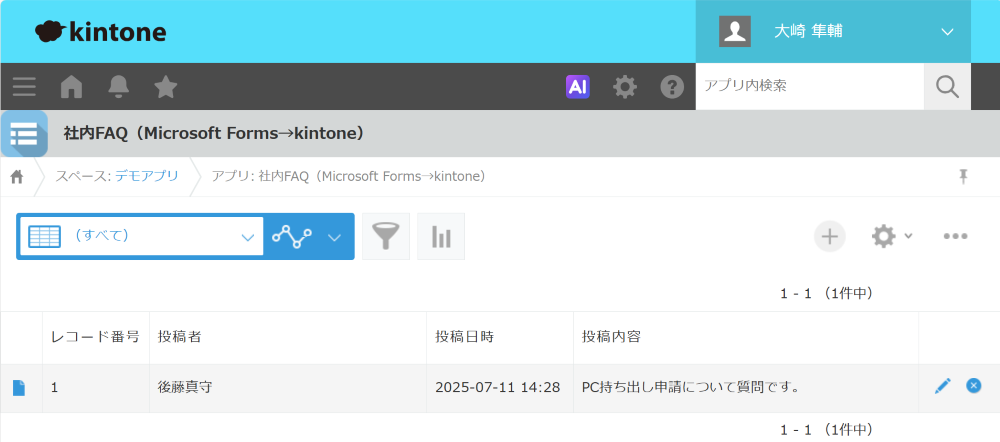This screenshot has width=1000, height=442.
Task: Edit record 1 with pencil icon
Action: 942,386
